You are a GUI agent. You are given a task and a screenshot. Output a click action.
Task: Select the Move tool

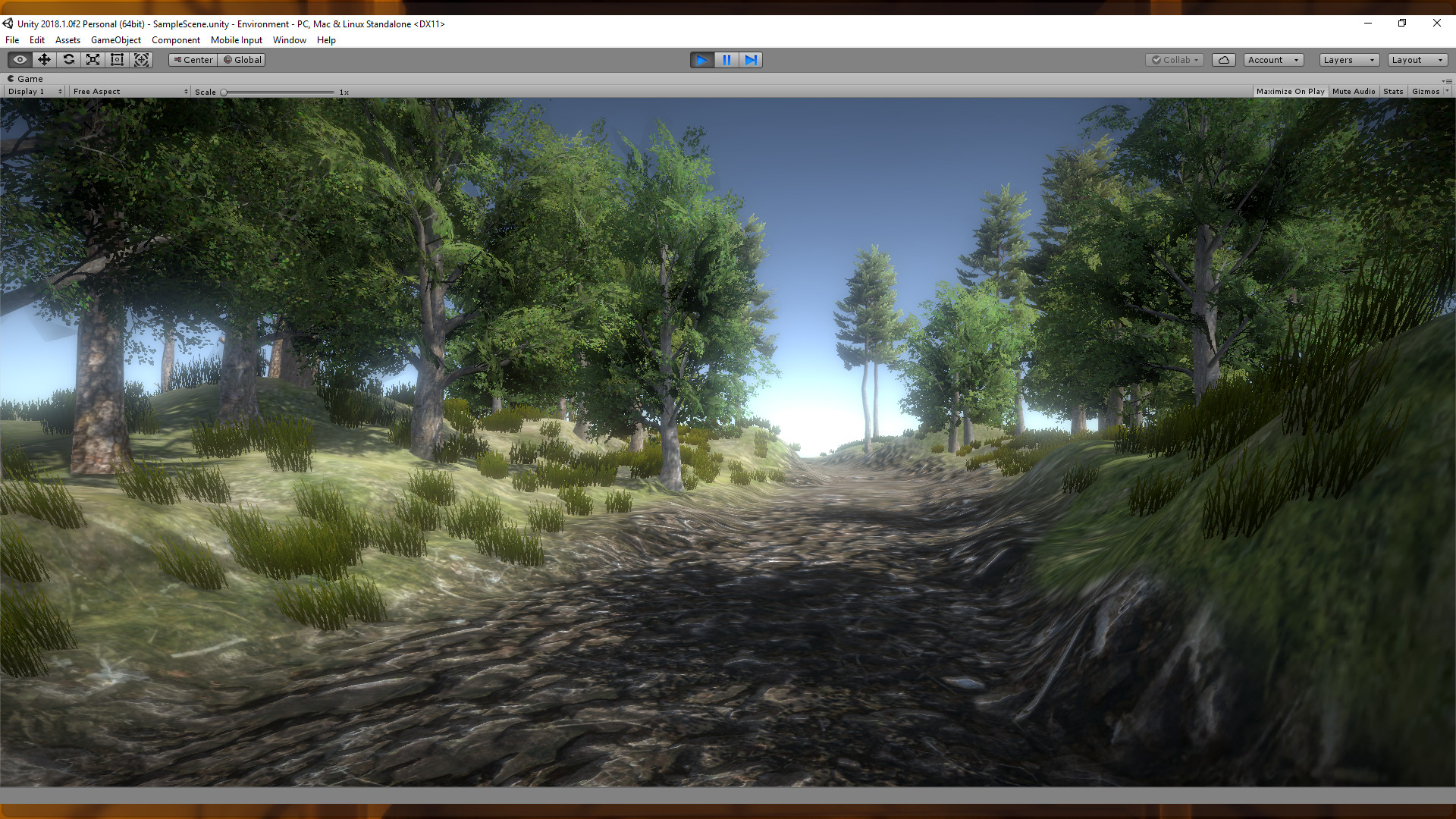pyautogui.click(x=44, y=60)
